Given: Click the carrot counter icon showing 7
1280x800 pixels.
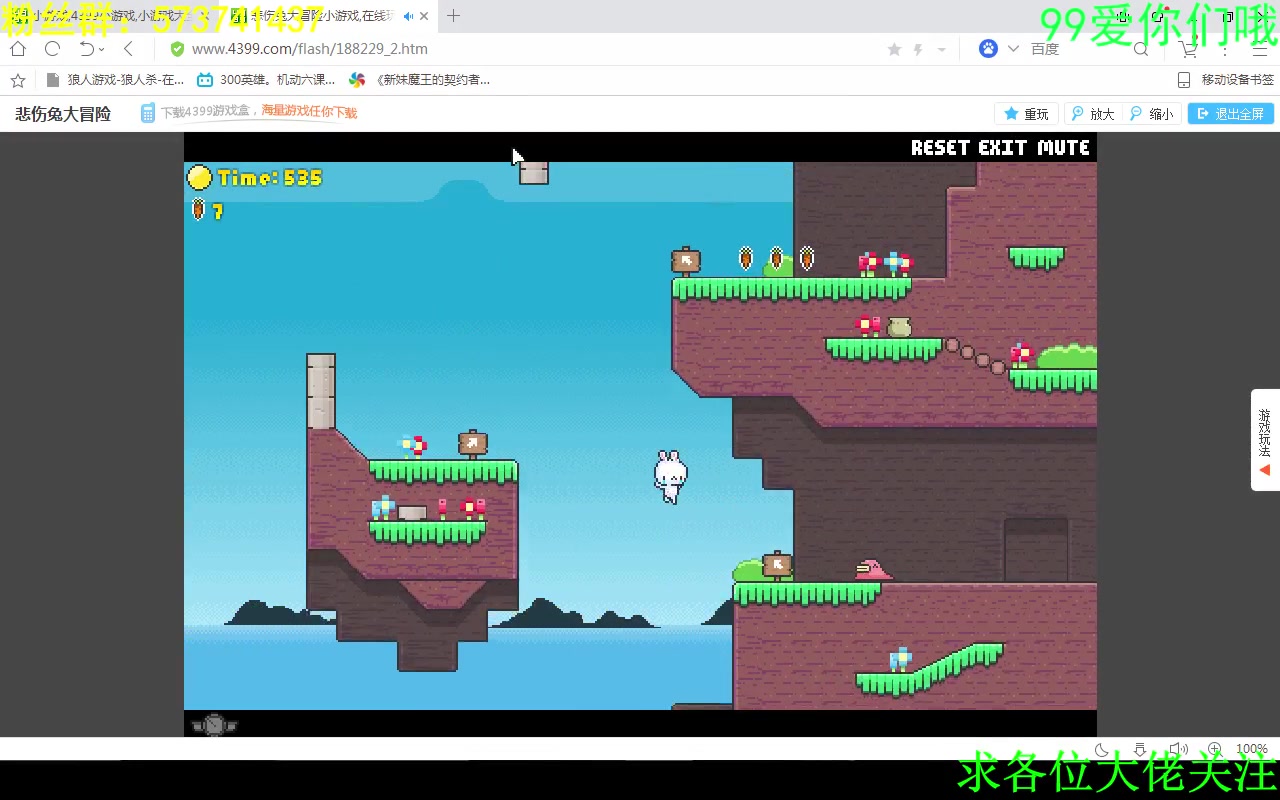Looking at the screenshot, I should point(198,210).
